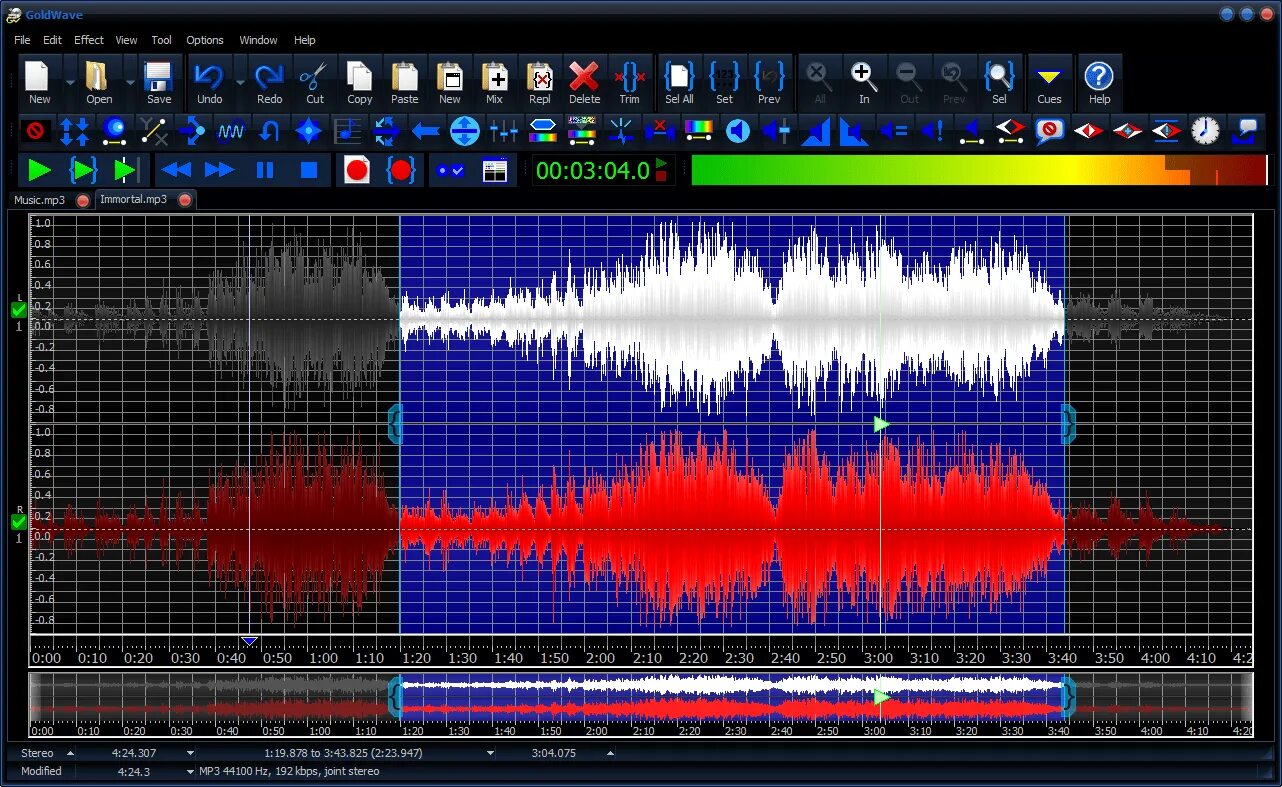The image size is (1282, 787).
Task: Expand the selection range dropdown in status bar
Action: [x=489, y=753]
